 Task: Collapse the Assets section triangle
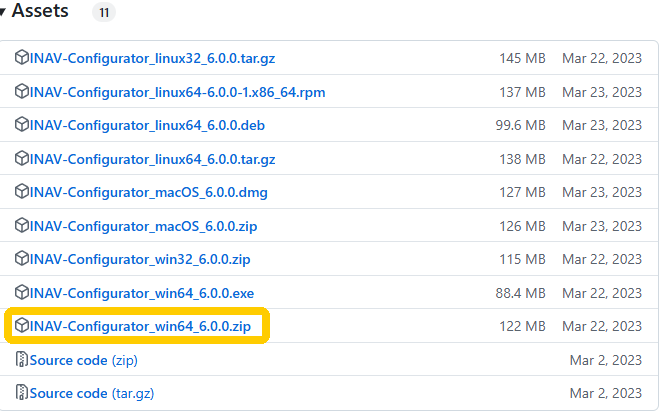pyautogui.click(x=2, y=12)
